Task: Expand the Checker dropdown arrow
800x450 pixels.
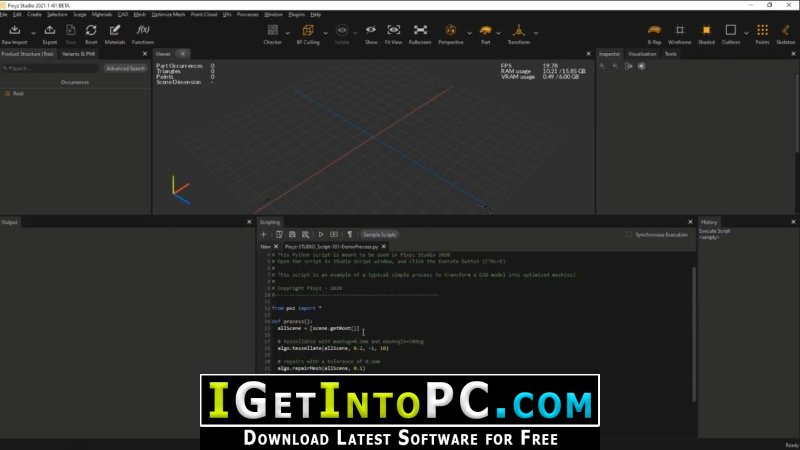Action: (x=287, y=33)
